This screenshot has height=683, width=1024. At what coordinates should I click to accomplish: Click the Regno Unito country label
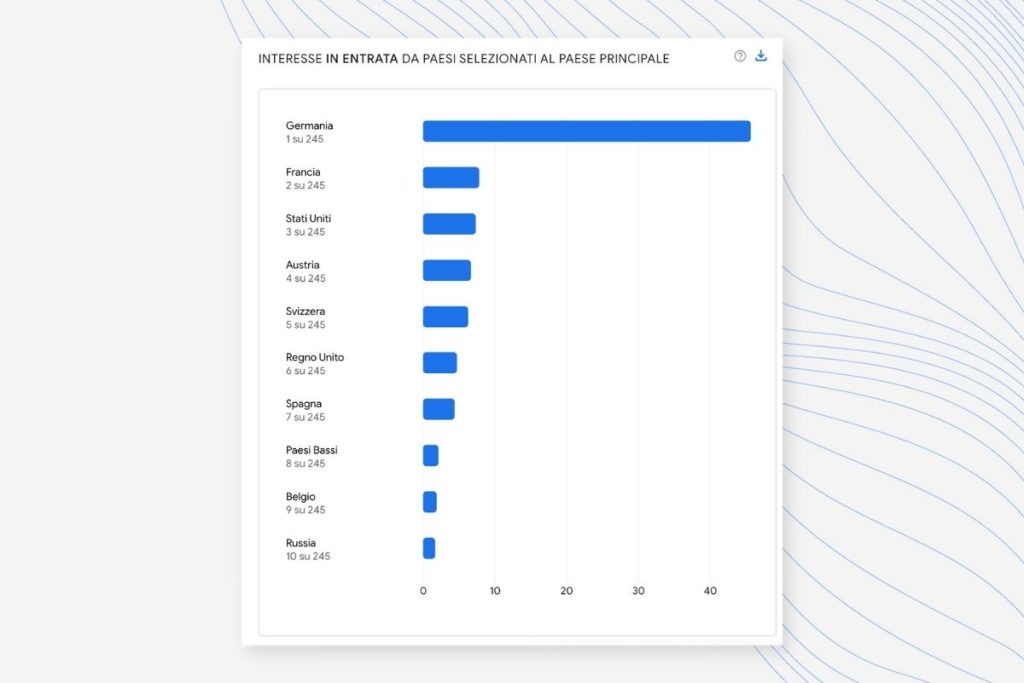tap(315, 357)
